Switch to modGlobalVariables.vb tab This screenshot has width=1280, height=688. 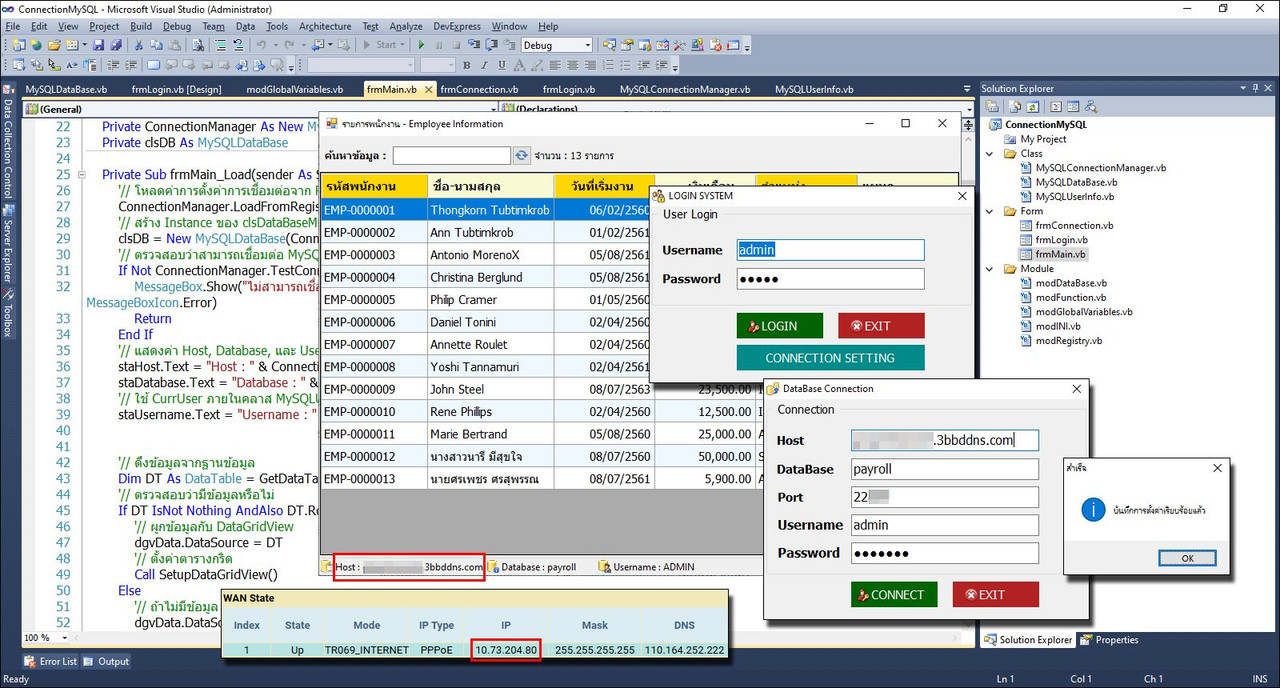[x=295, y=89]
